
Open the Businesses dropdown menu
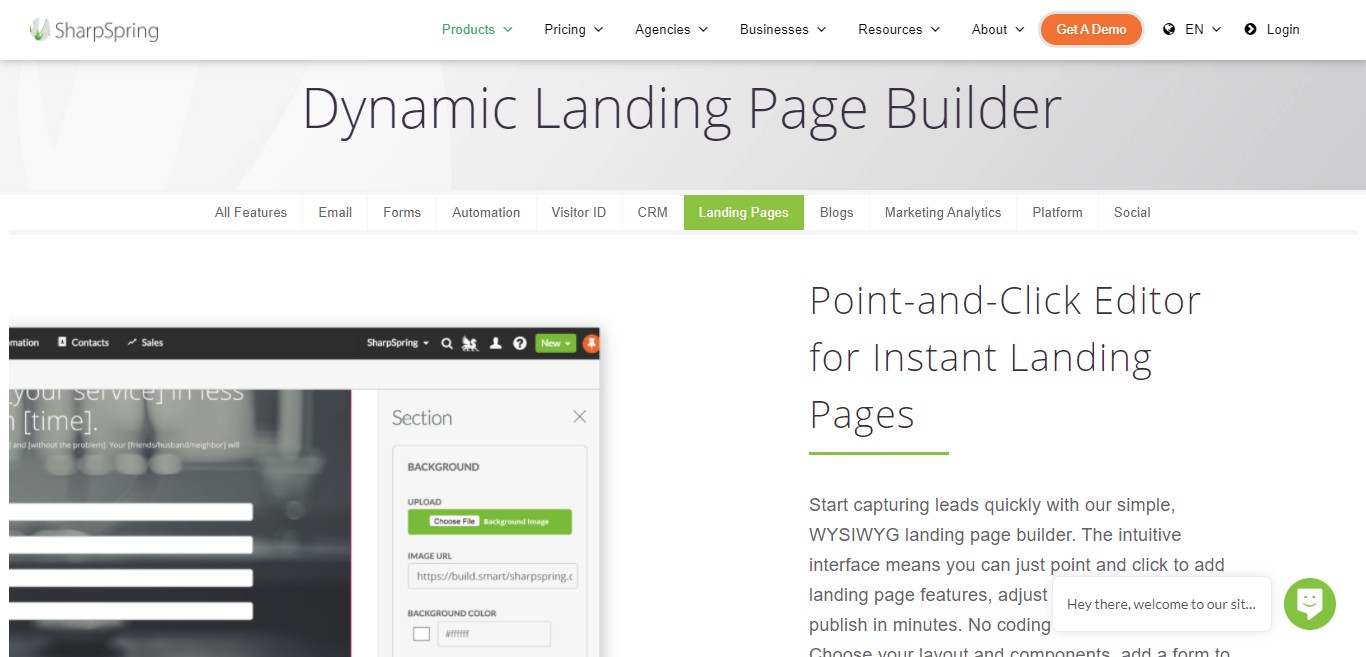tap(783, 30)
